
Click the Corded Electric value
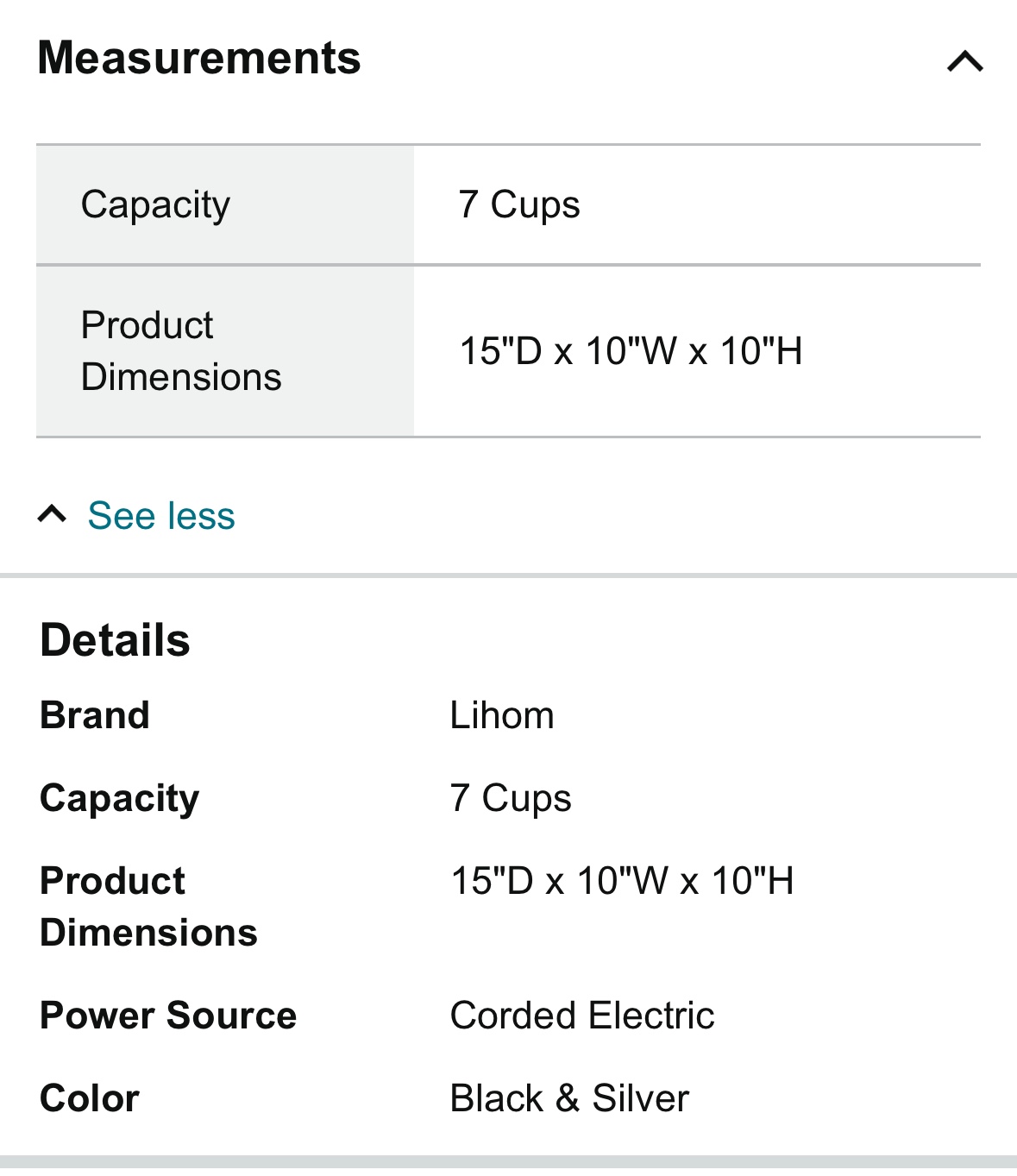(582, 1016)
